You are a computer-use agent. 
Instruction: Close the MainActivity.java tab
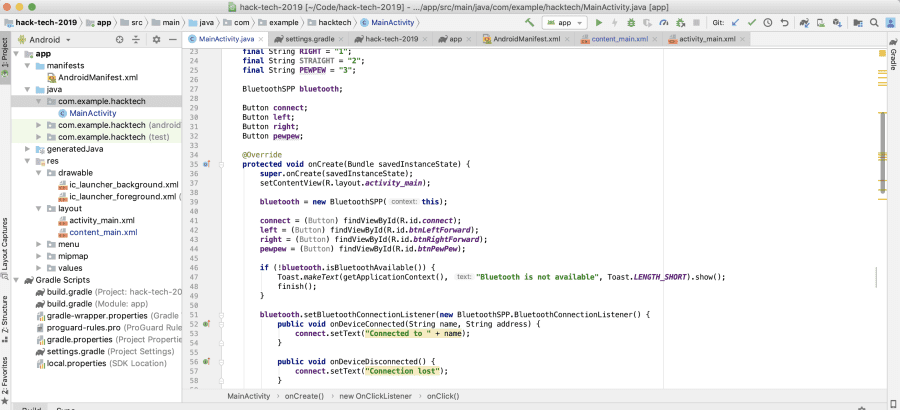pos(261,40)
